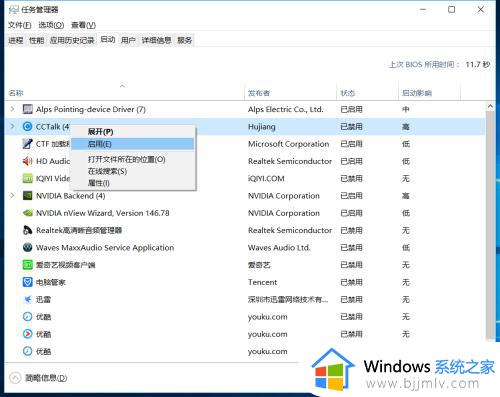Expand the CCTalk startup group
The image size is (500, 397).
(12, 126)
